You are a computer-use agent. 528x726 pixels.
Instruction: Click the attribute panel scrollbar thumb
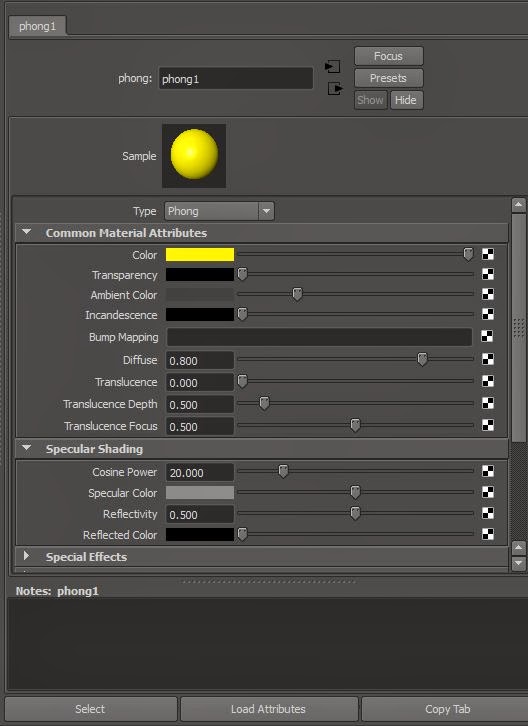[518, 327]
